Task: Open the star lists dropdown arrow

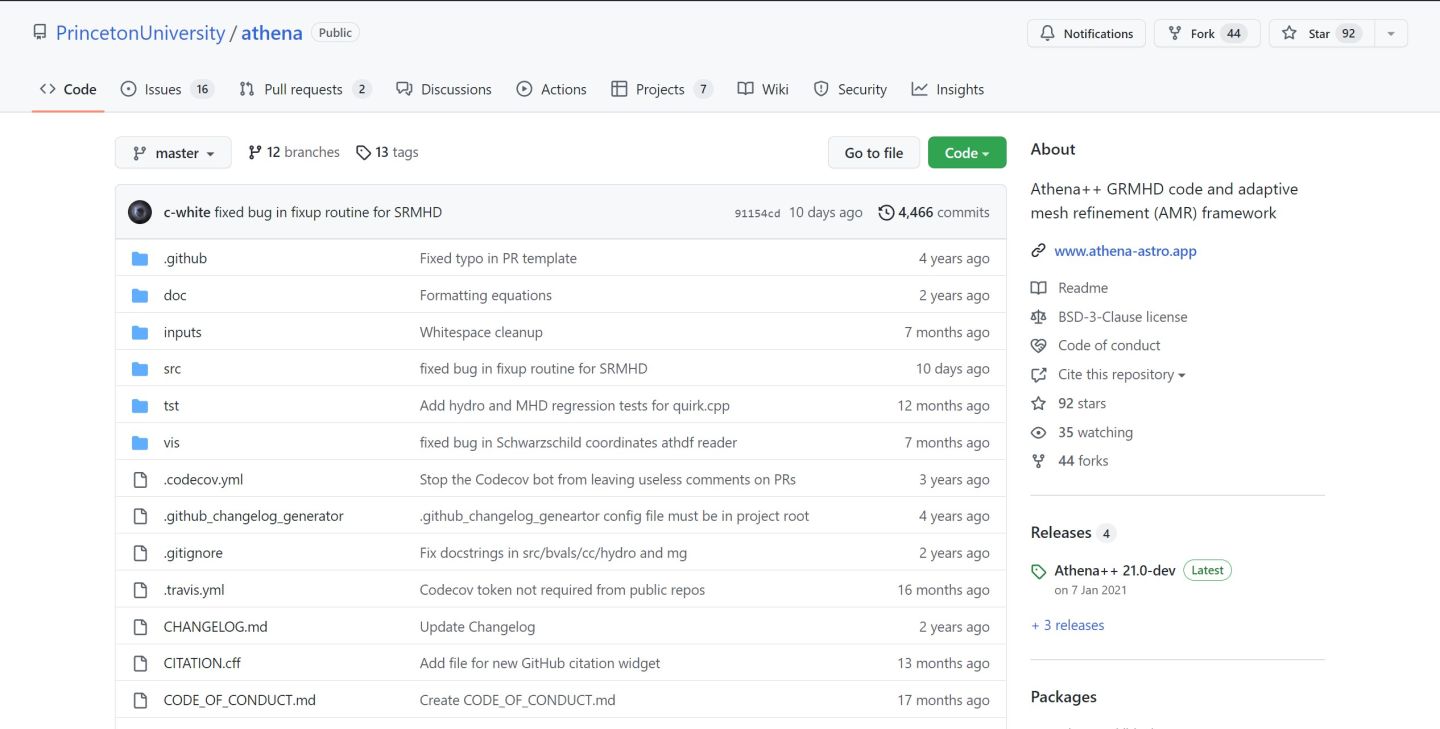Action: [x=1390, y=33]
